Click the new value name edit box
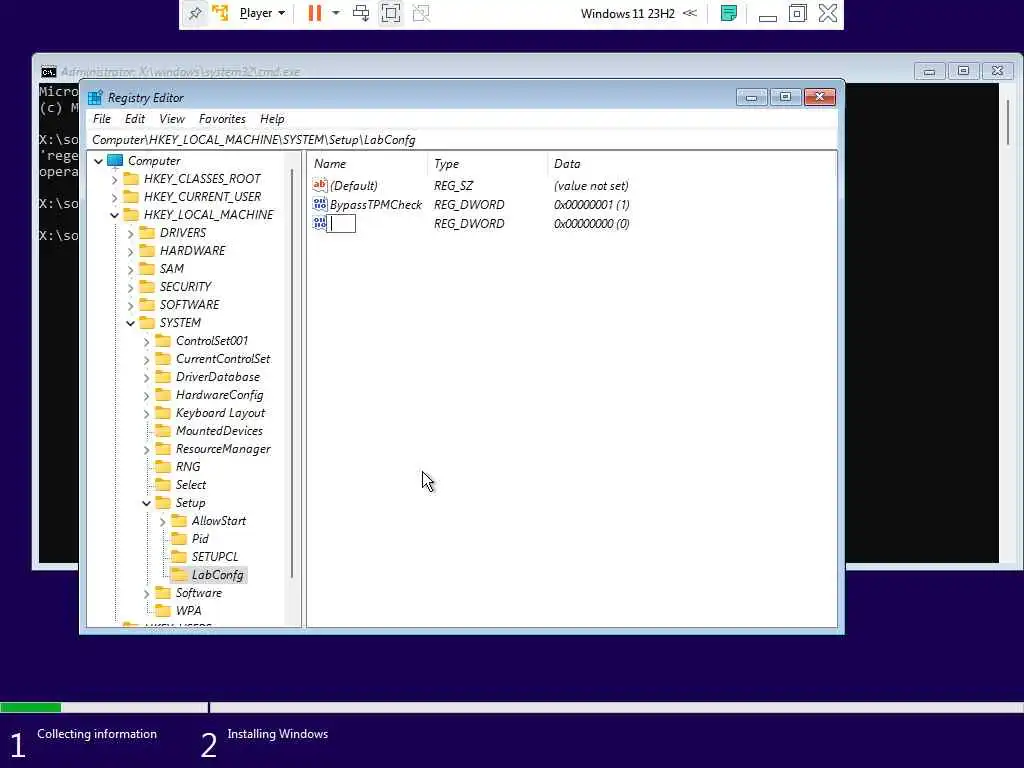 pos(342,223)
